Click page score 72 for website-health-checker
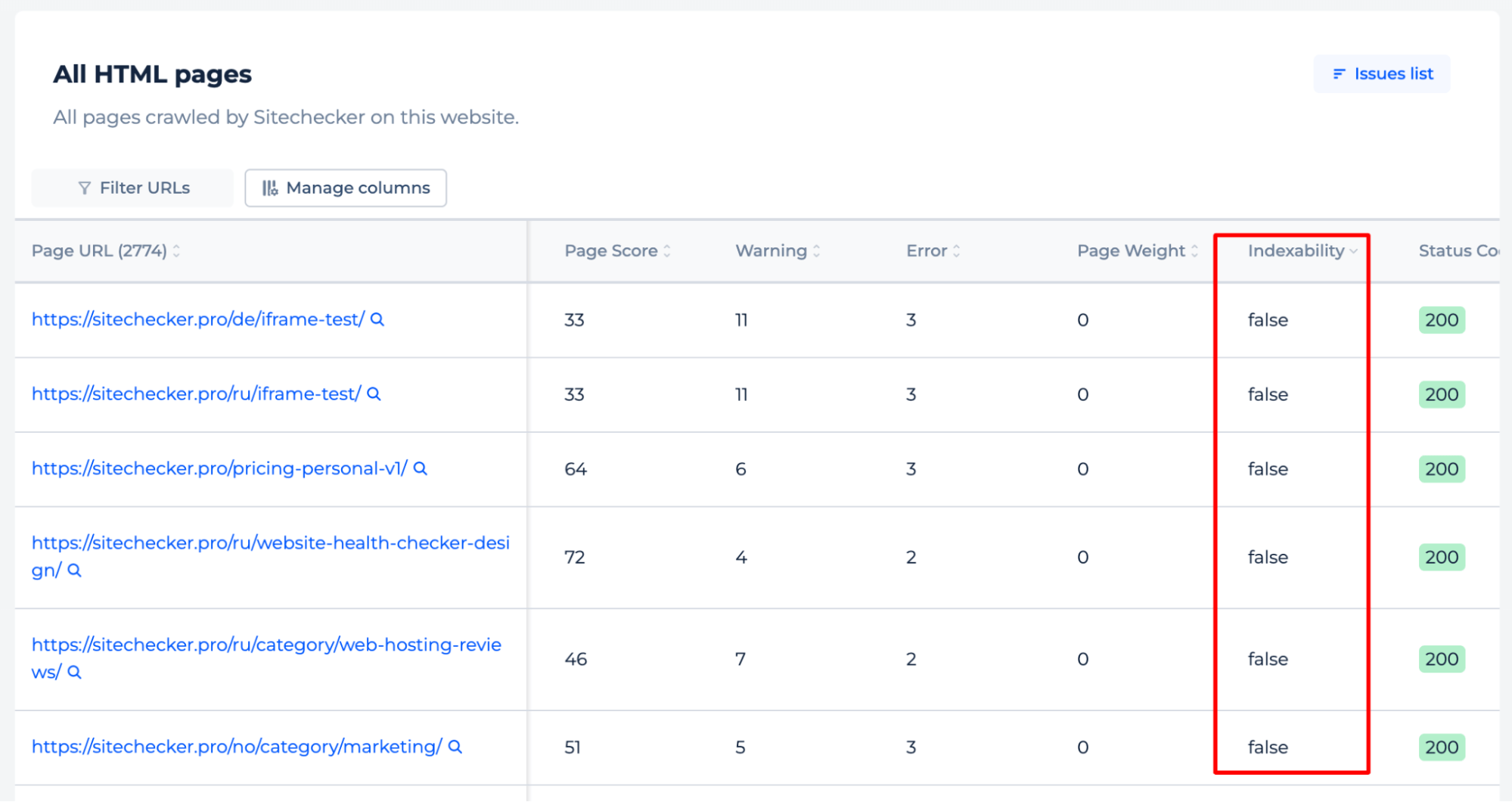1512x802 pixels. [575, 558]
